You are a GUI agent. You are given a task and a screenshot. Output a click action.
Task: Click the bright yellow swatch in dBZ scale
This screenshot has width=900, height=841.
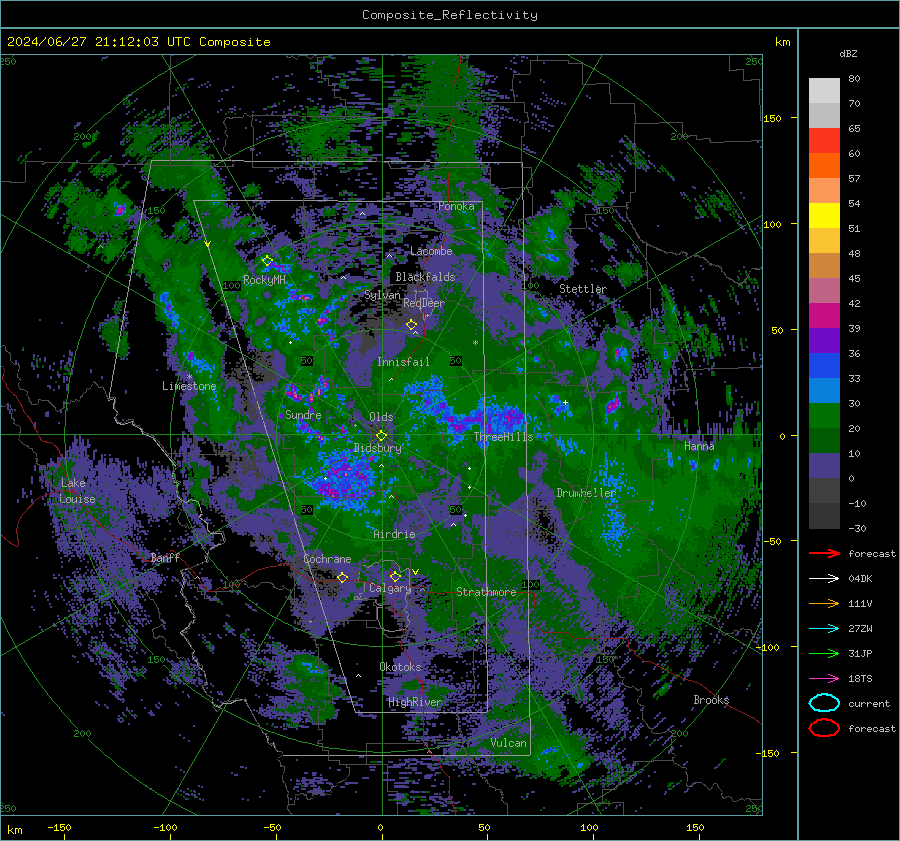pyautogui.click(x=824, y=216)
